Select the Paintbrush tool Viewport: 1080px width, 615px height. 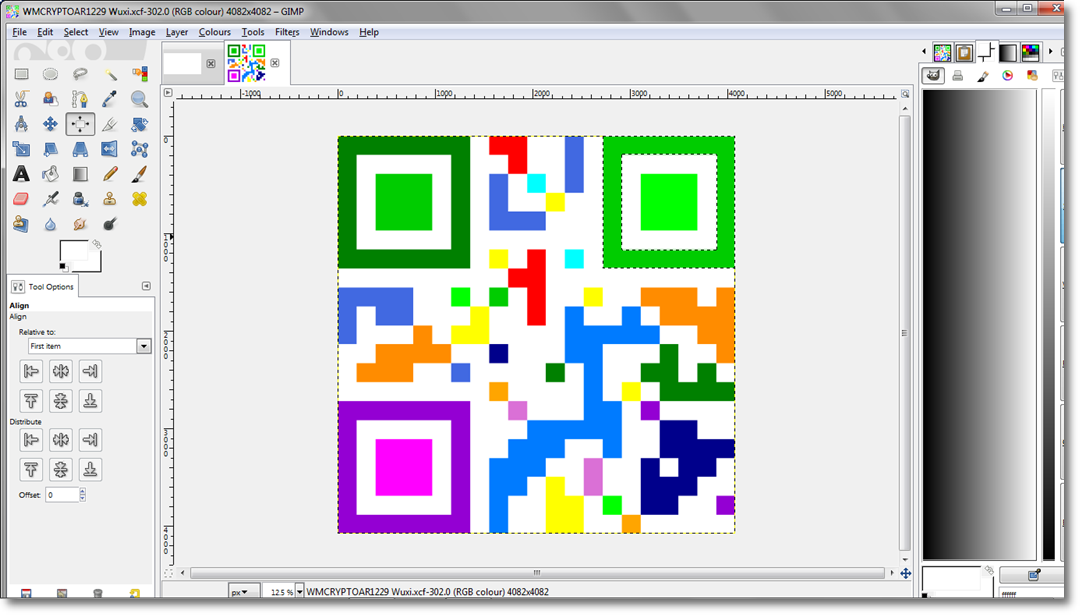click(x=139, y=174)
